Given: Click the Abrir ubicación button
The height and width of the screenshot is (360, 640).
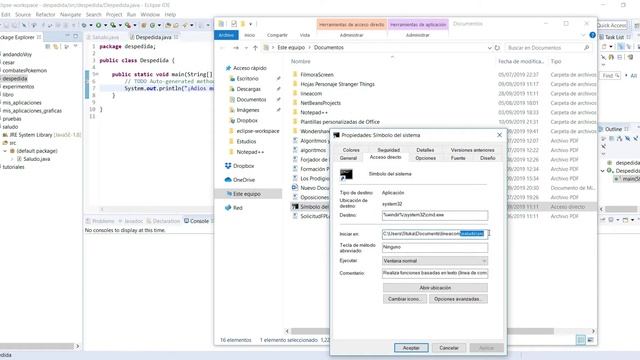Looking at the screenshot, I should pos(435,288).
